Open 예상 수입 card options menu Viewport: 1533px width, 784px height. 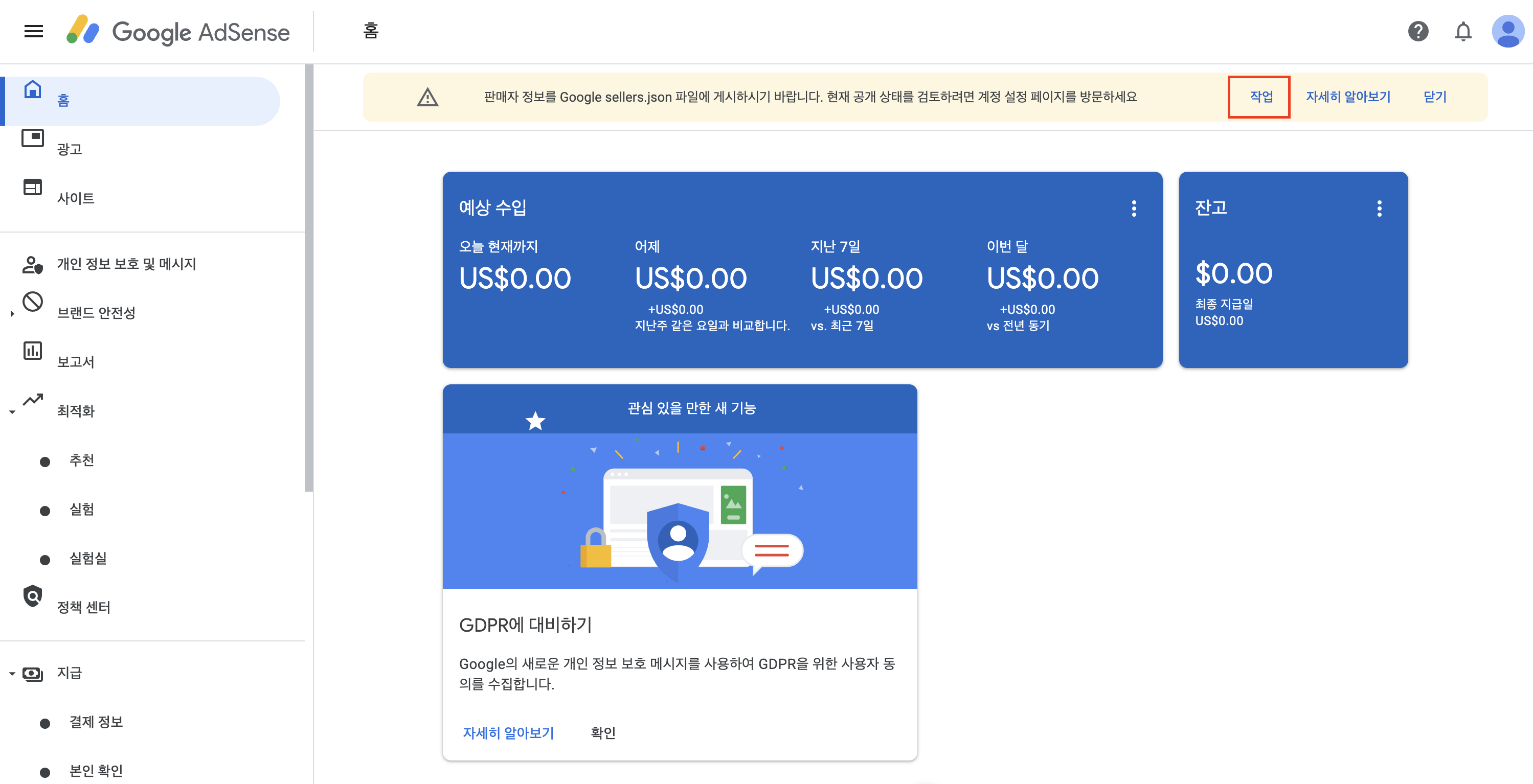pos(1134,208)
